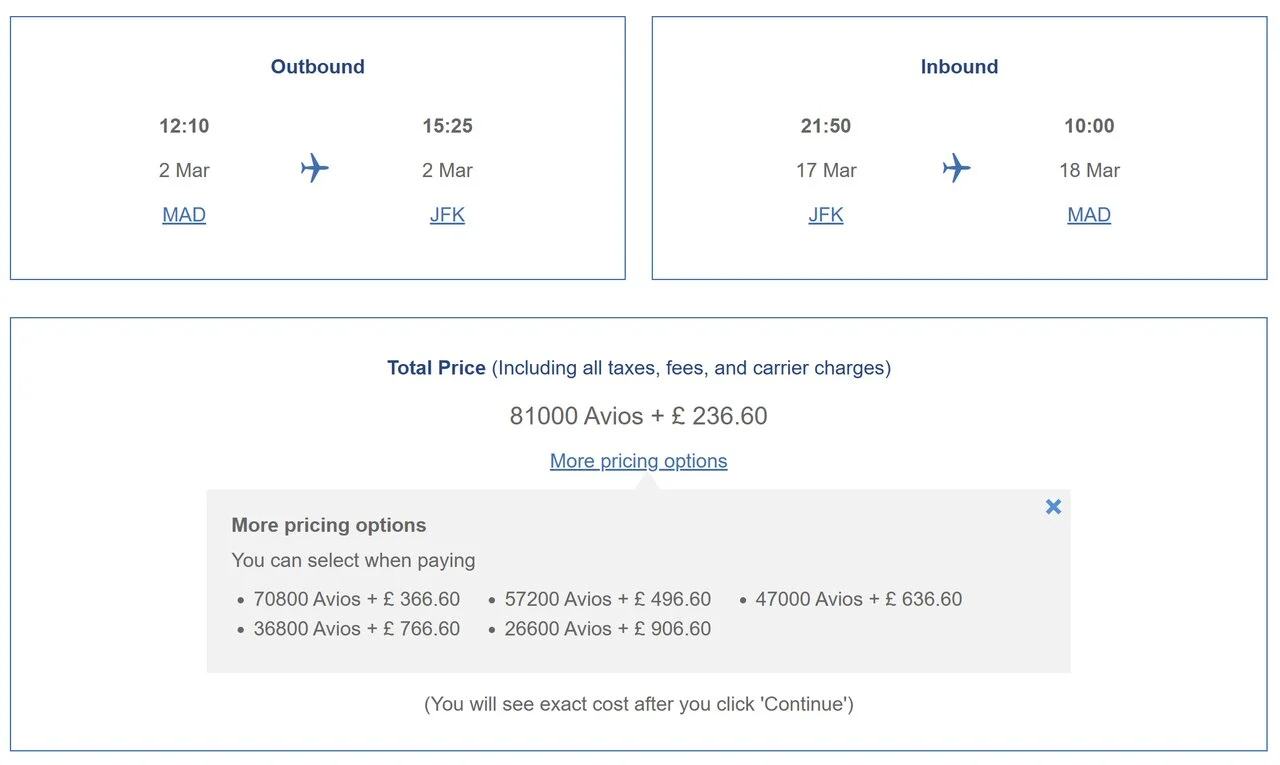Select the 57200 Avios + £ 496.60 option
The height and width of the screenshot is (765, 1280).
[x=608, y=599]
